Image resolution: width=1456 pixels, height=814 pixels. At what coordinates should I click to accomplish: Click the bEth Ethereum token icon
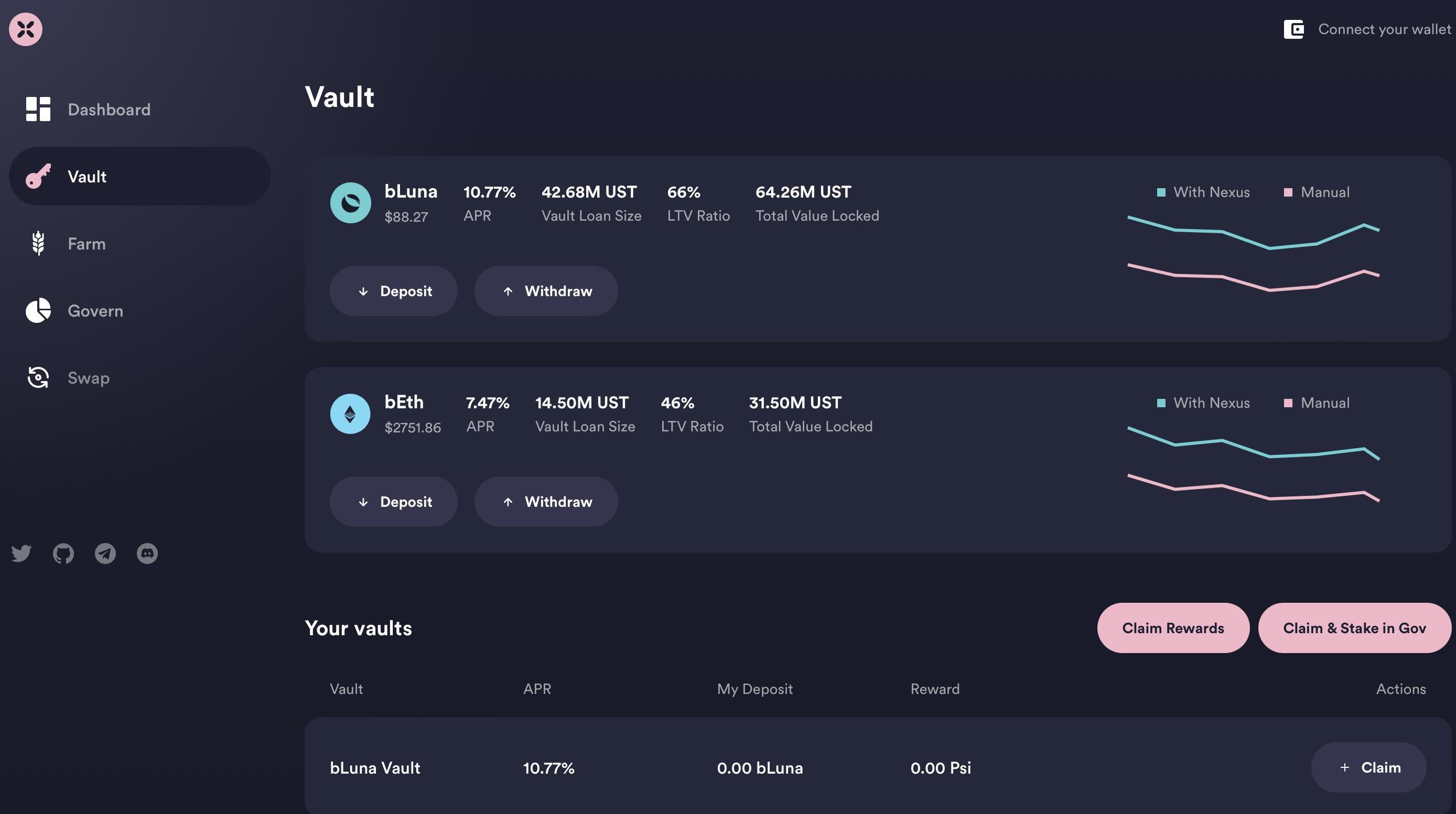350,414
